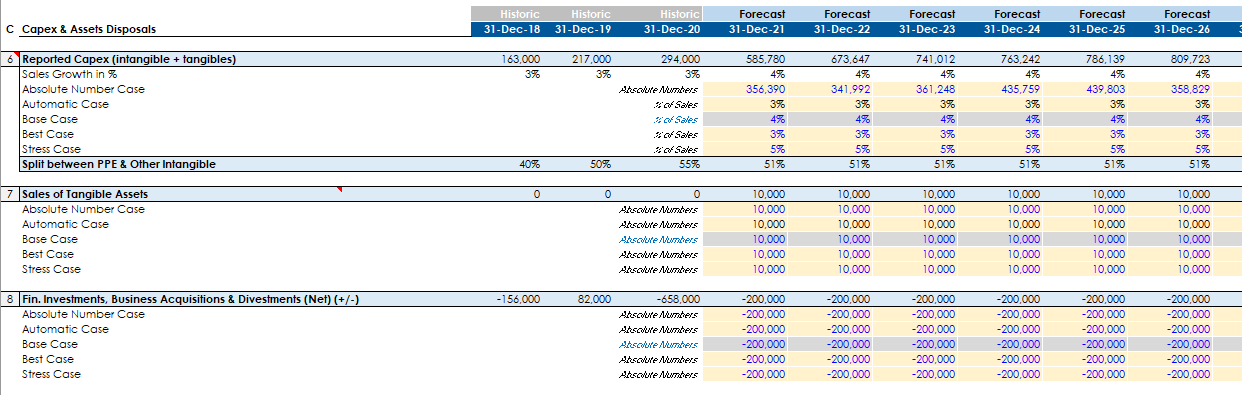The image size is (1242, 395).
Task: Click the Reported Capex 809,723 cell
Action: click(1190, 59)
